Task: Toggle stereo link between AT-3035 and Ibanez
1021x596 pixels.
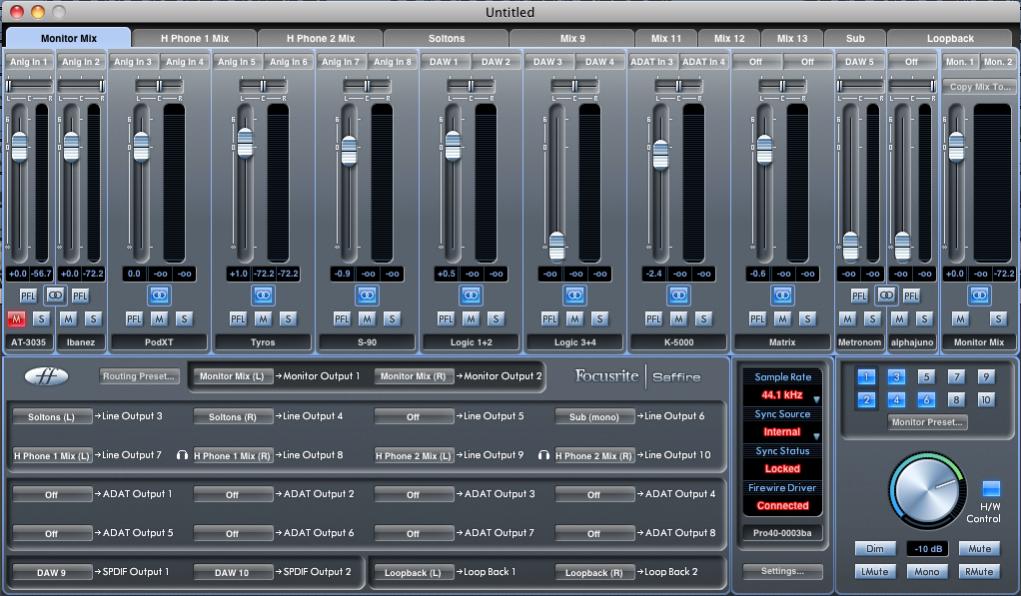Action: coord(55,296)
